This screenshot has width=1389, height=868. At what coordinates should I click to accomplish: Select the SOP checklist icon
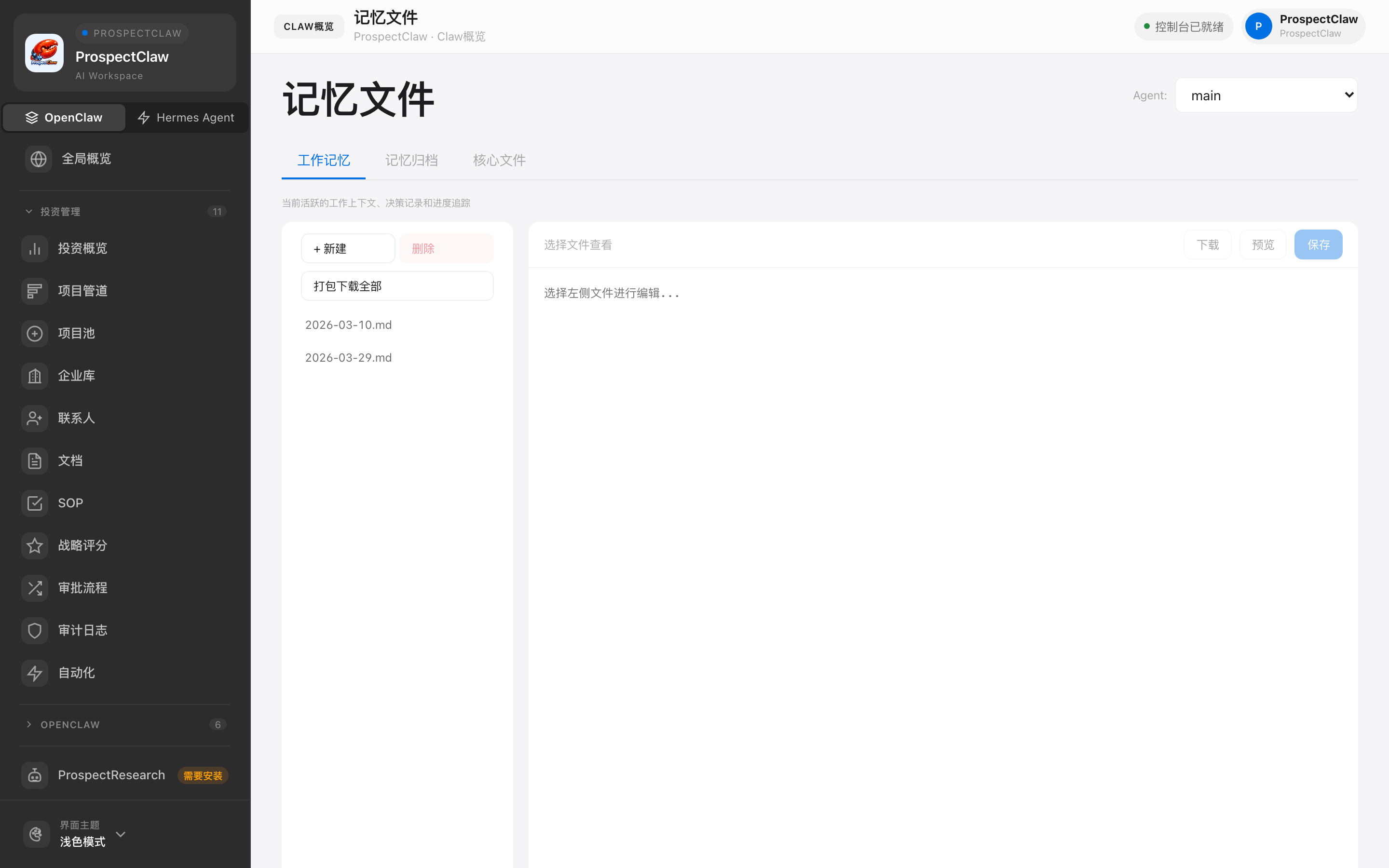click(34, 503)
